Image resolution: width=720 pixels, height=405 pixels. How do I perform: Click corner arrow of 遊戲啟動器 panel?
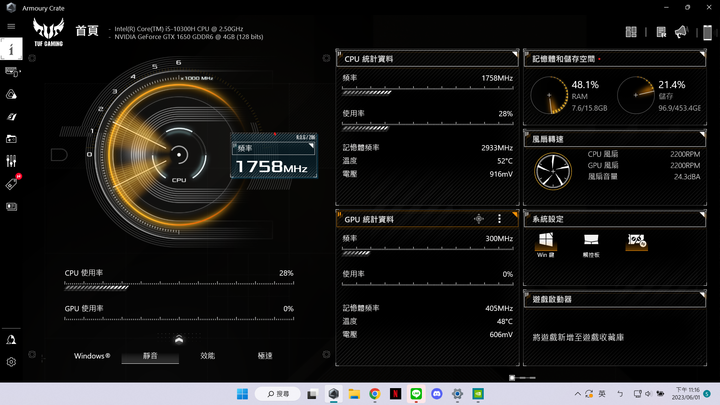[x=702, y=294]
